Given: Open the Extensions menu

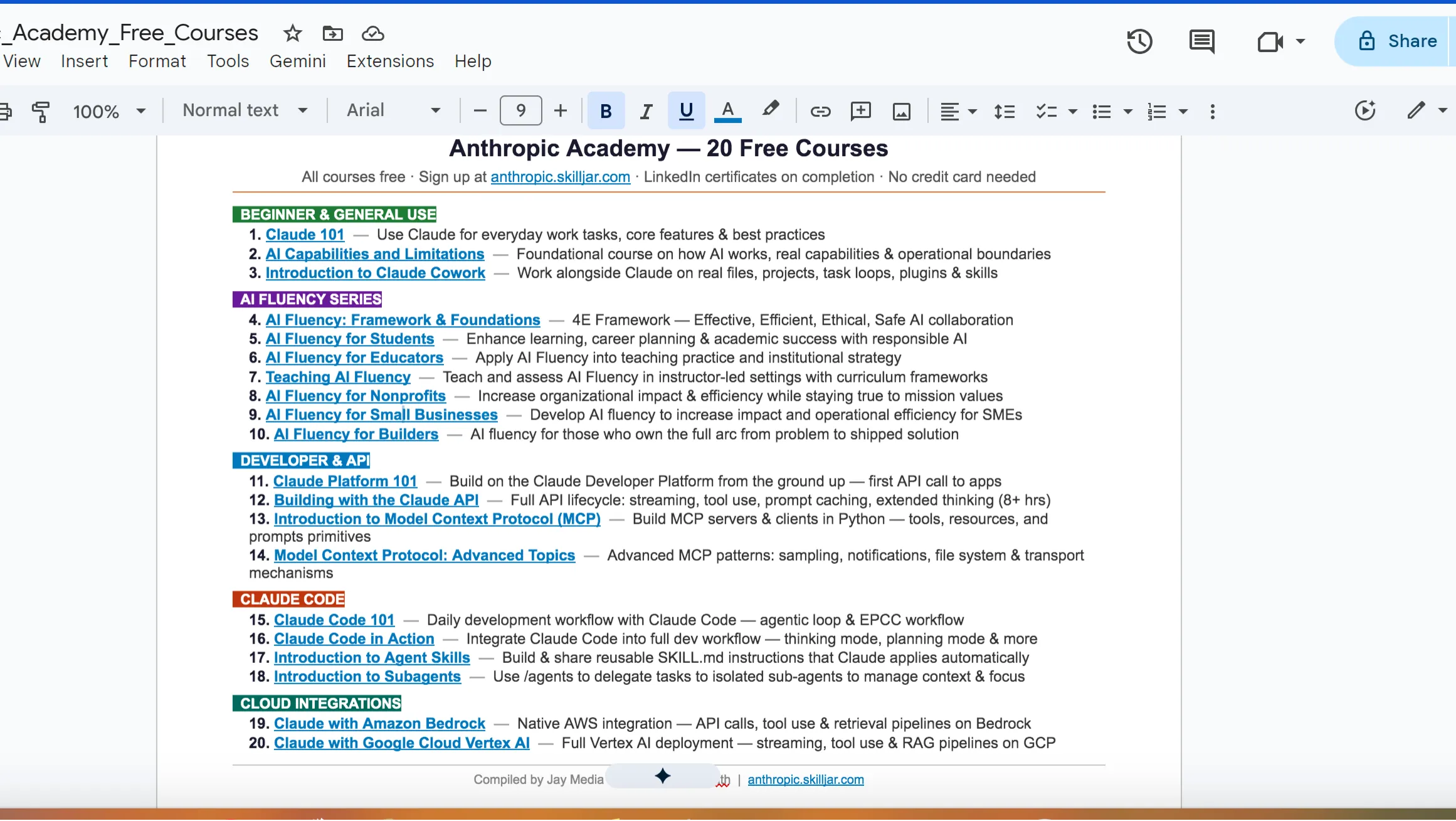Looking at the screenshot, I should 390,61.
